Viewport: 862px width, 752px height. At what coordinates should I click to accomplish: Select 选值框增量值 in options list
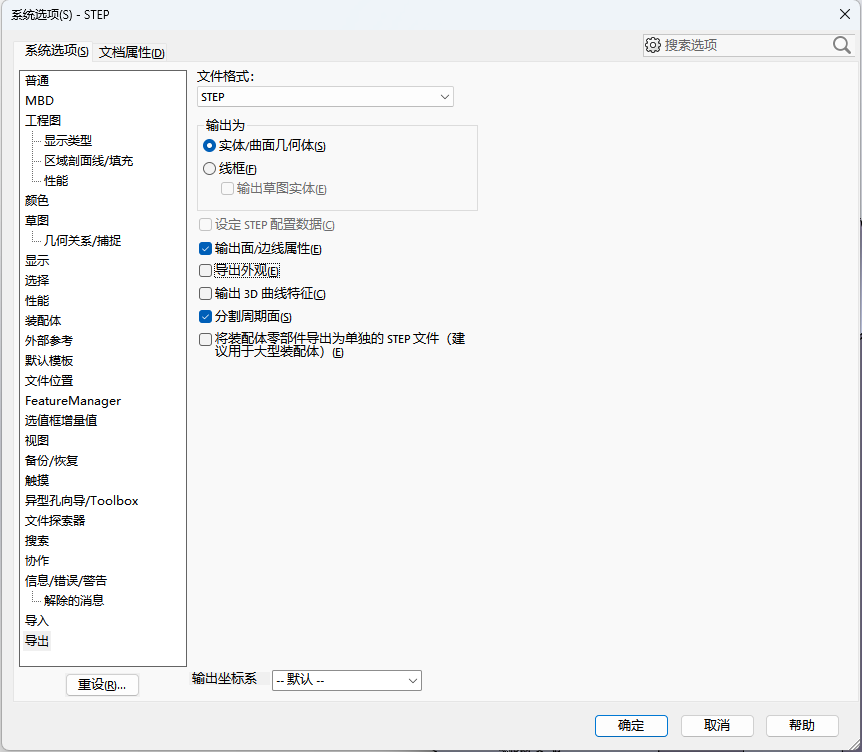pos(61,421)
